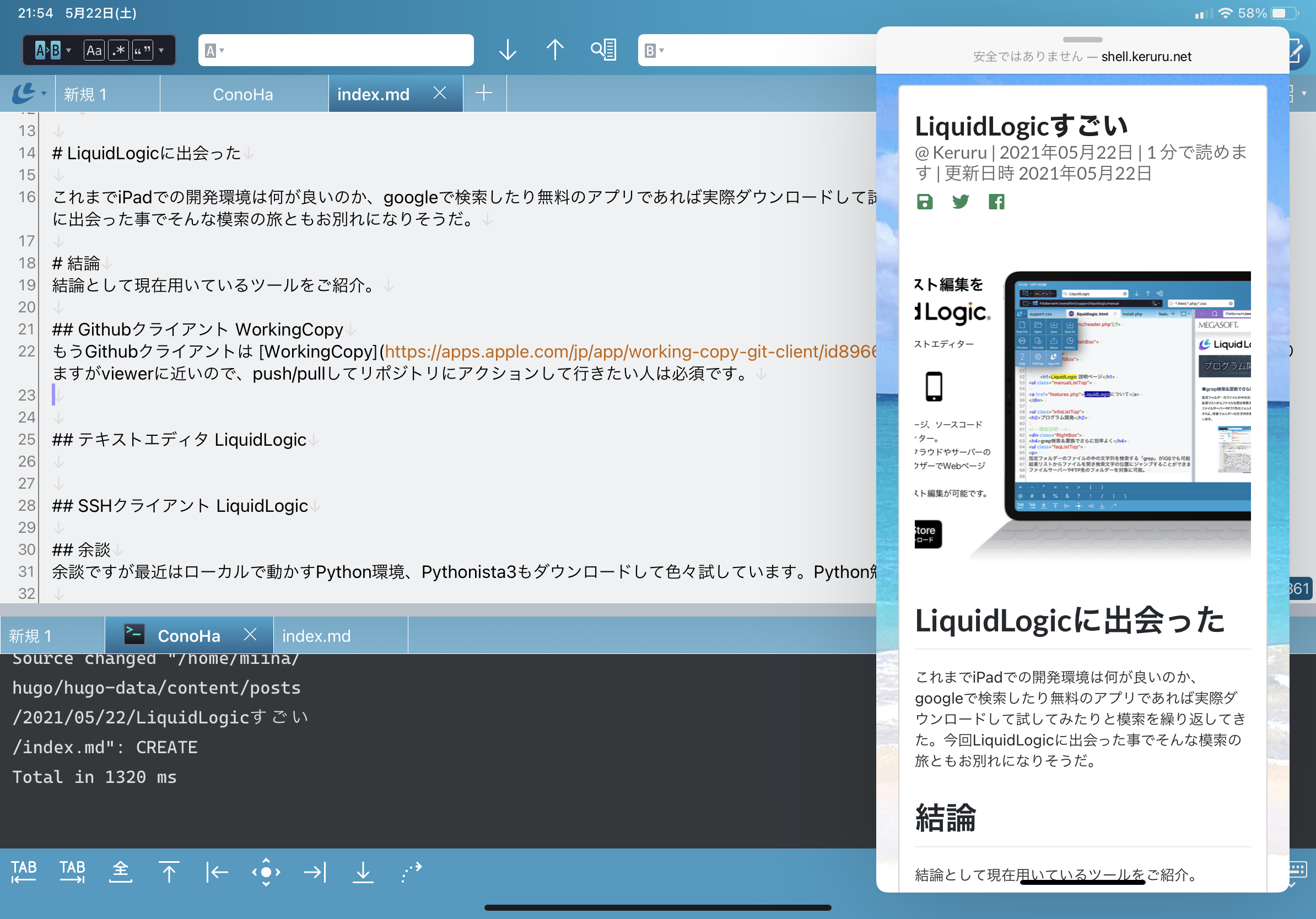Switch to the ConoHa tab in upper pane
The height and width of the screenshot is (919, 1316).
243,94
